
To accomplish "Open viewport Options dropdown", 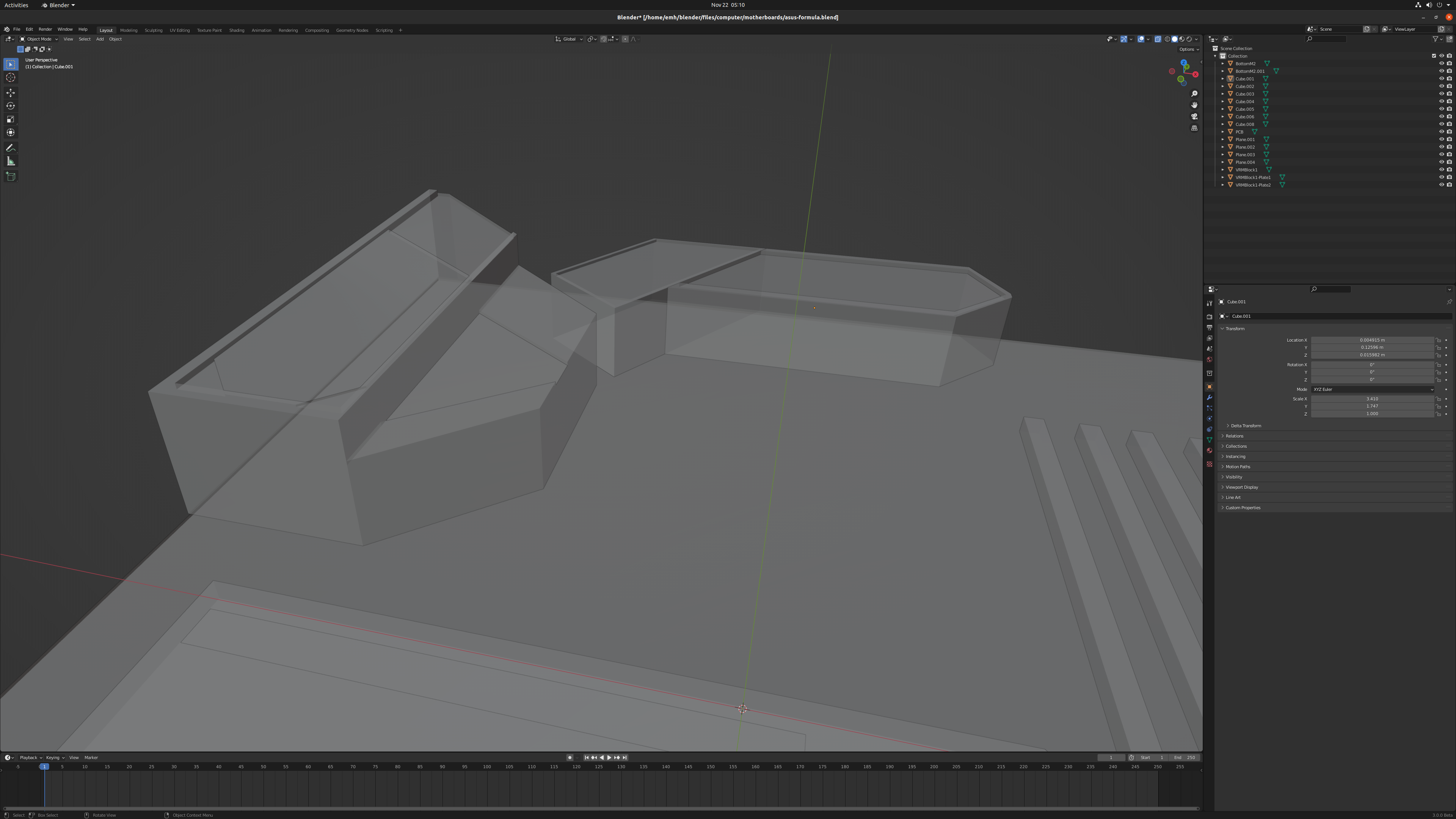I will (1189, 49).
